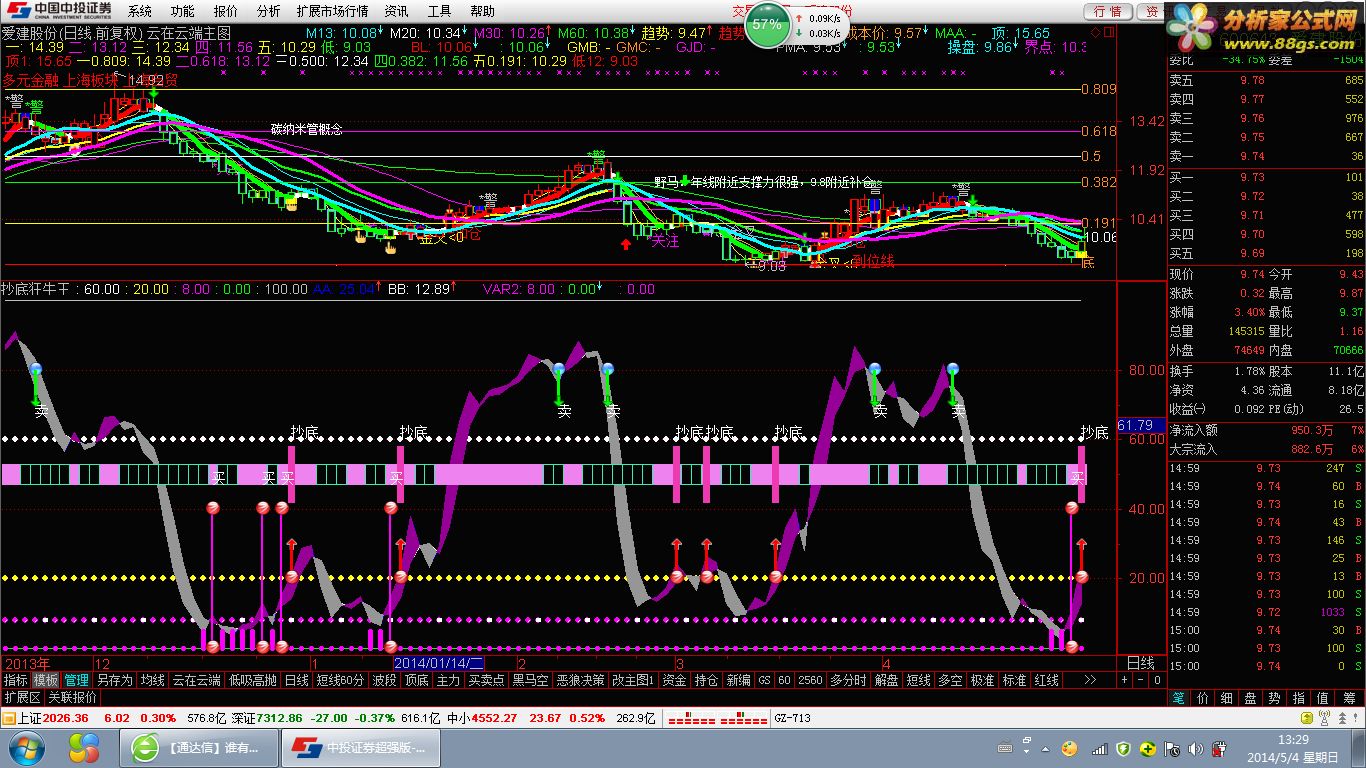This screenshot has width=1366, height=768.
Task: Open the 功能 menu
Action: click(182, 11)
